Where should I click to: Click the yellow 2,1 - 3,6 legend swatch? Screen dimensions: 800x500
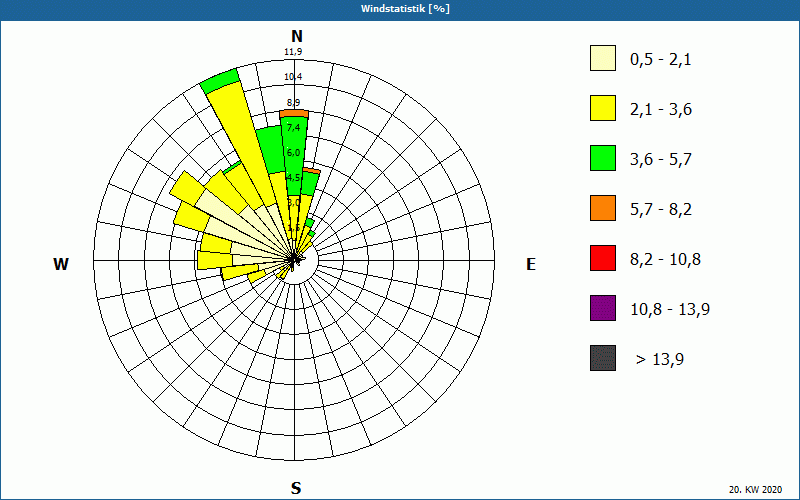[x=603, y=108]
